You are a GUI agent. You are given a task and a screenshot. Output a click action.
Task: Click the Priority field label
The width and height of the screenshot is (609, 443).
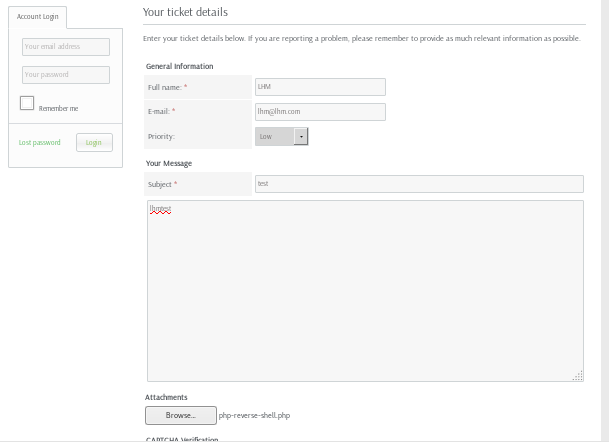(x=161, y=136)
